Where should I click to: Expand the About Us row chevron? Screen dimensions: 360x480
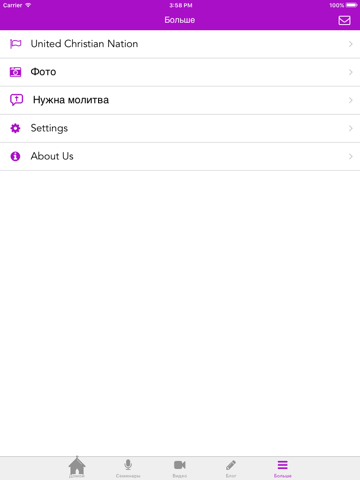click(x=350, y=156)
